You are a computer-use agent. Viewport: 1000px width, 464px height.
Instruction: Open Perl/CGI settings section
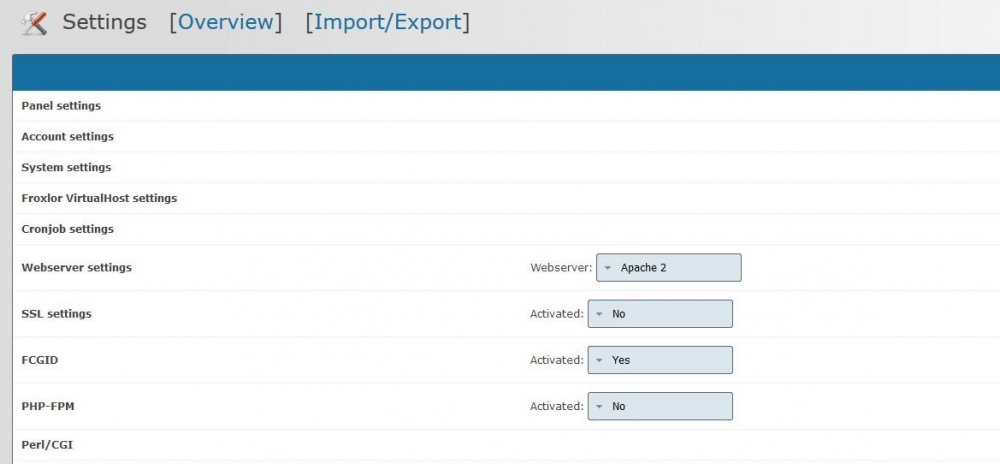pyautogui.click(x=47, y=445)
